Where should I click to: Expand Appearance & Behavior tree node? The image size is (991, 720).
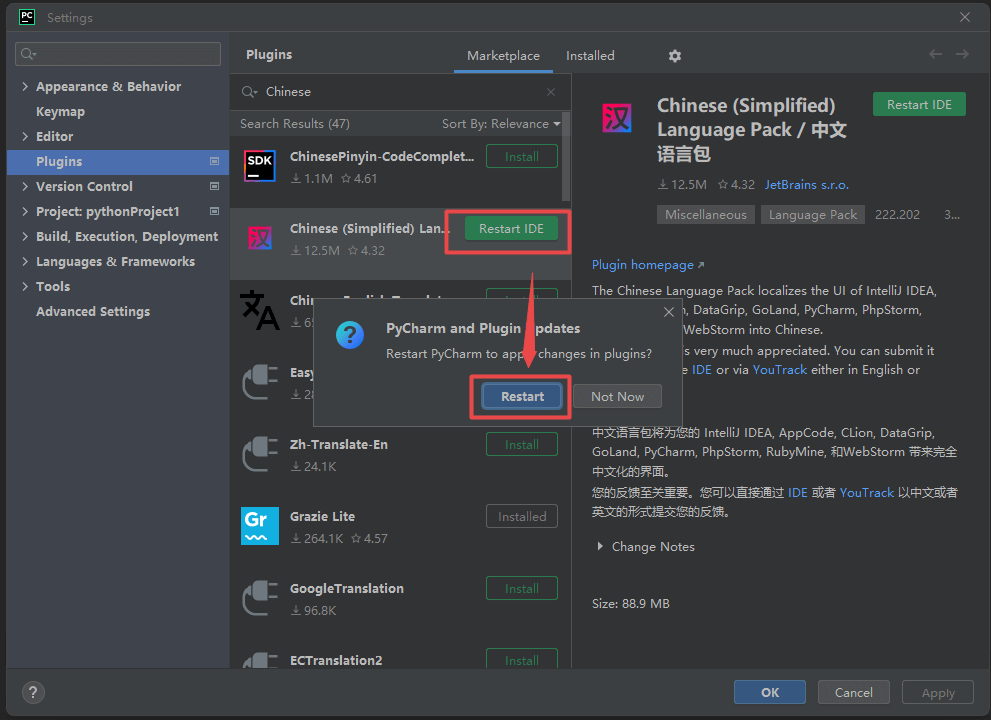pos(25,87)
